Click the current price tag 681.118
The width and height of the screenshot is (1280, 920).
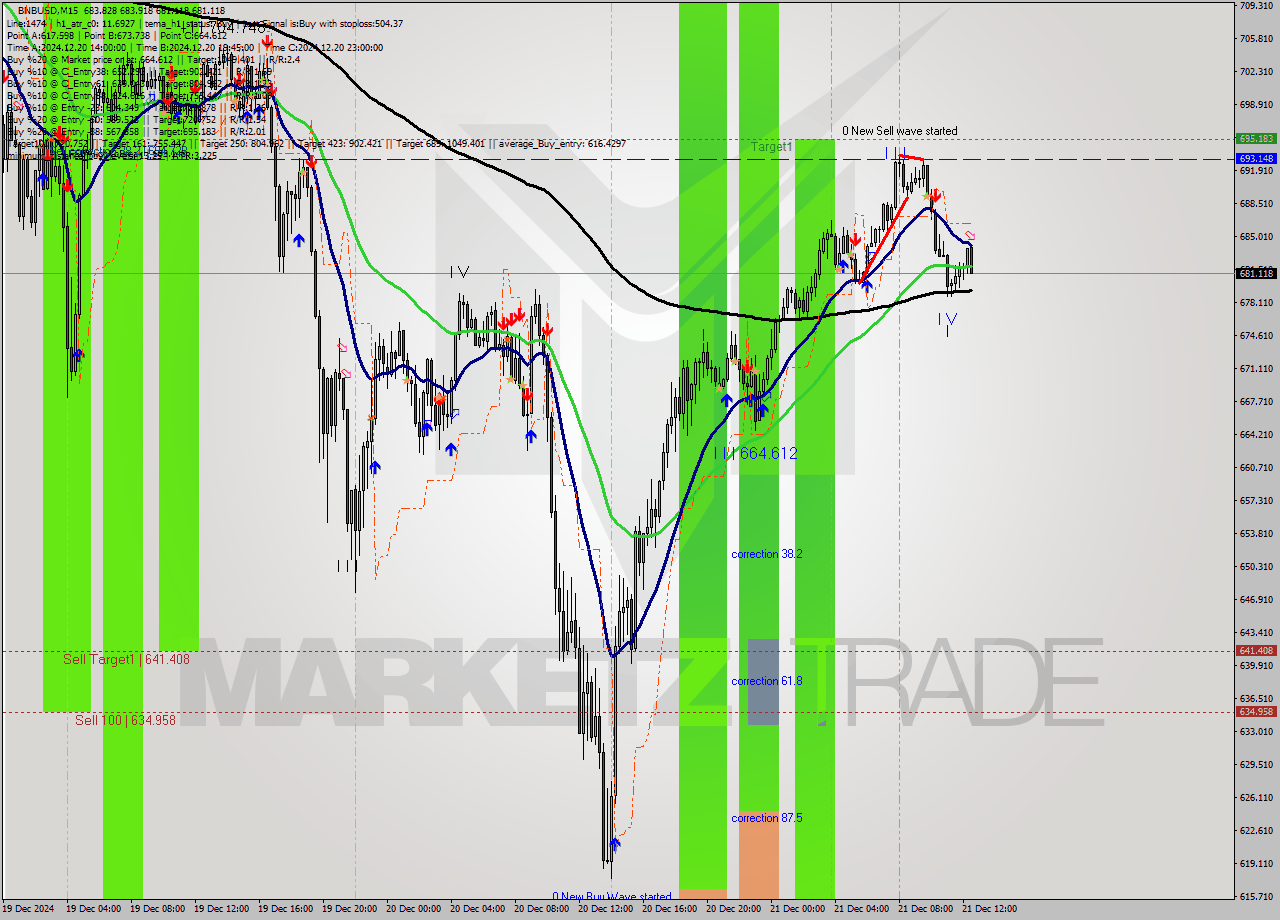[x=1256, y=273]
